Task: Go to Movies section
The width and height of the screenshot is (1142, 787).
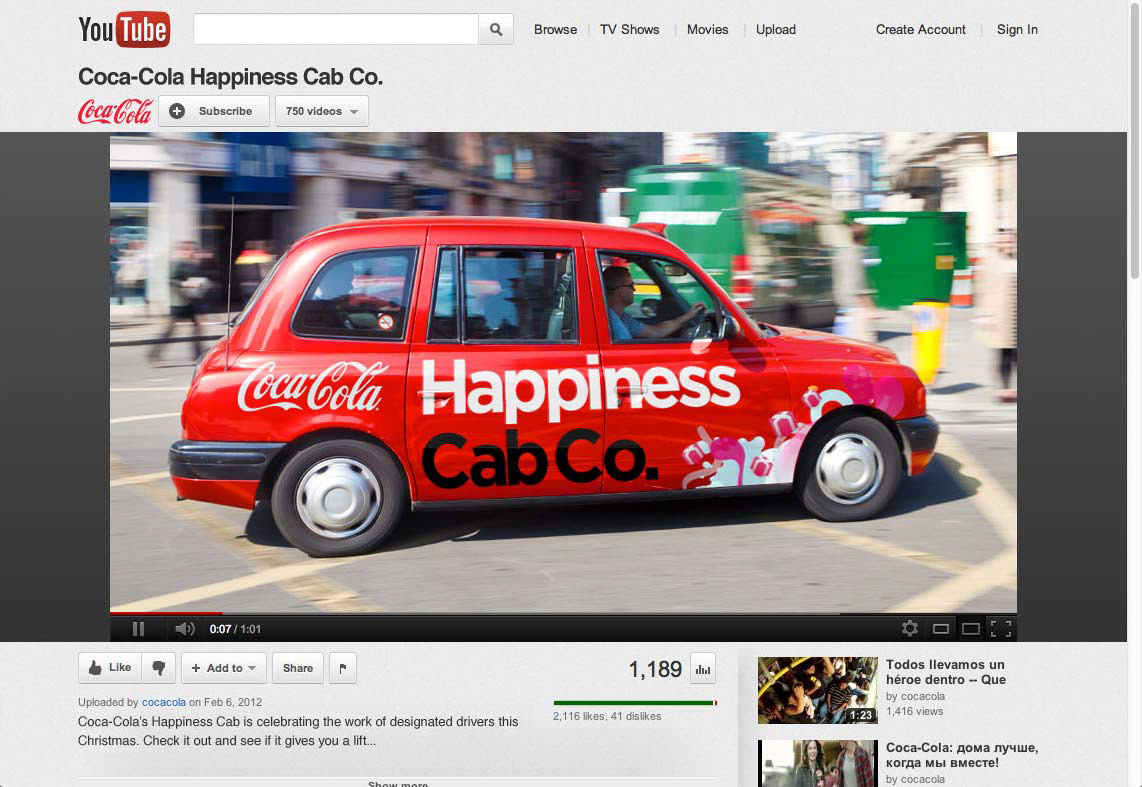Action: [707, 30]
